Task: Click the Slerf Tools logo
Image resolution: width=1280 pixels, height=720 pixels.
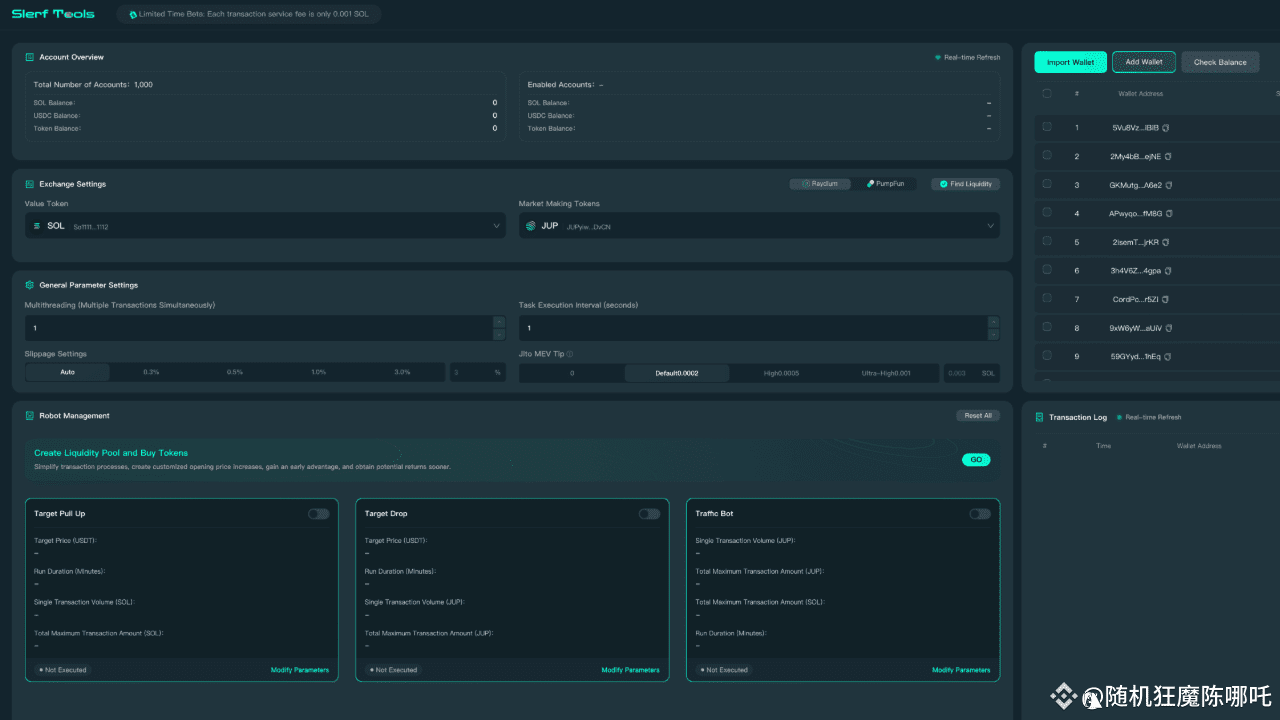Action: pyautogui.click(x=53, y=14)
